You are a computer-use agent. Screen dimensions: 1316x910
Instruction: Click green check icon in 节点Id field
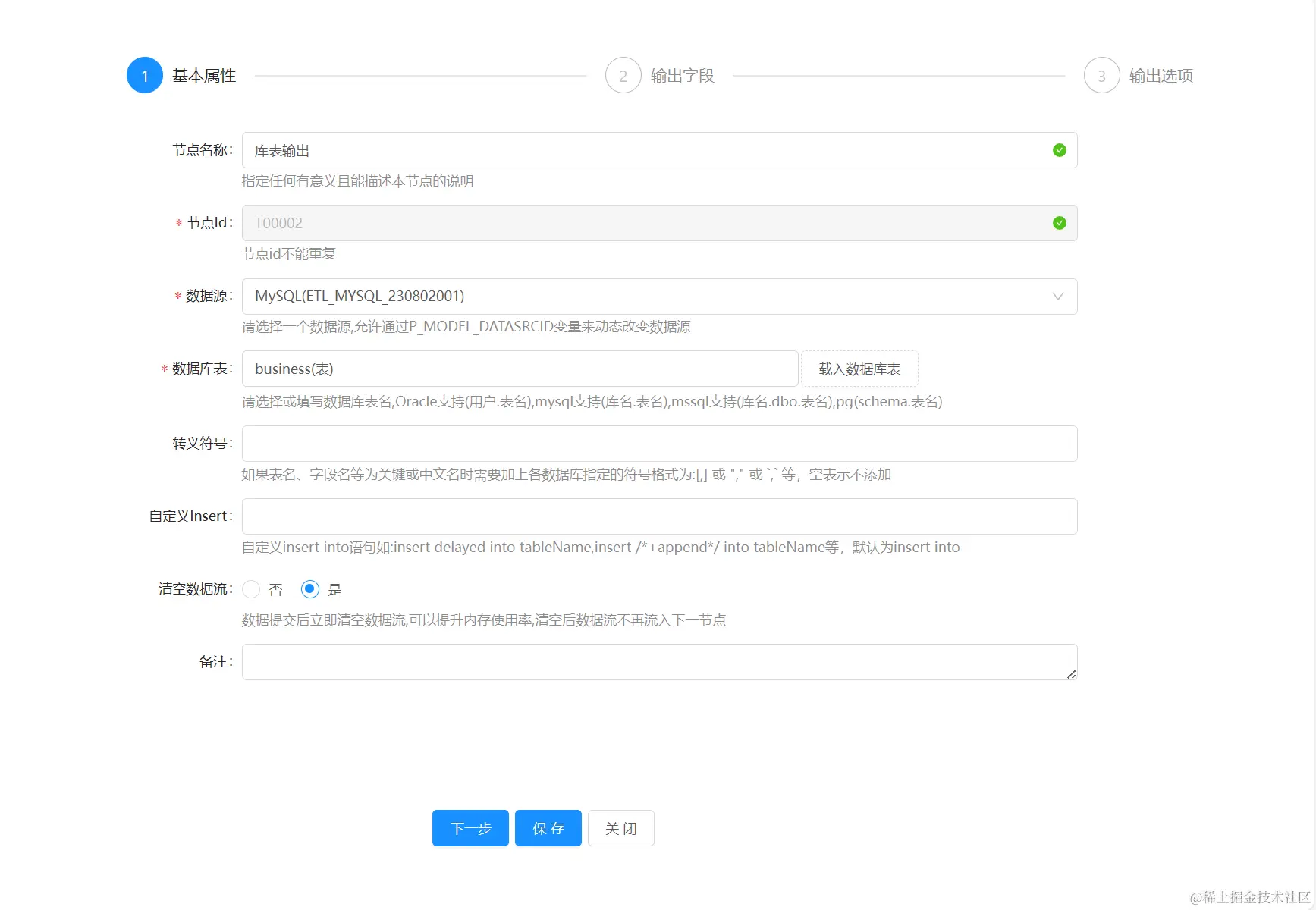1060,223
